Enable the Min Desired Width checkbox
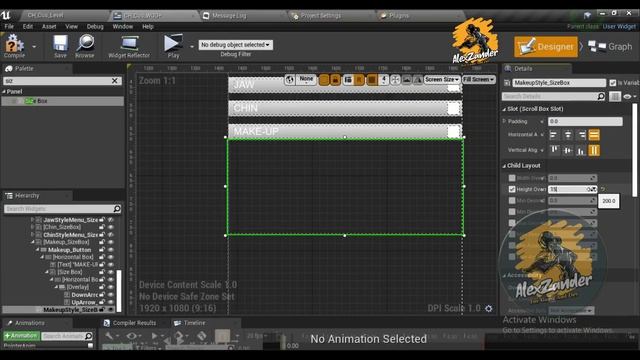 [x=512, y=200]
